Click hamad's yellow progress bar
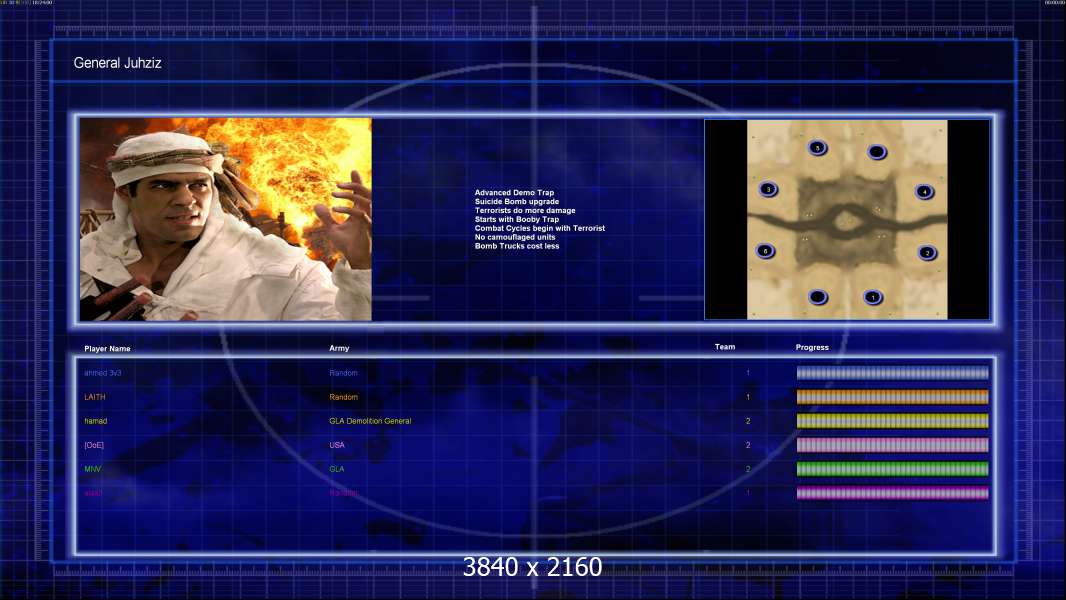 (893, 421)
